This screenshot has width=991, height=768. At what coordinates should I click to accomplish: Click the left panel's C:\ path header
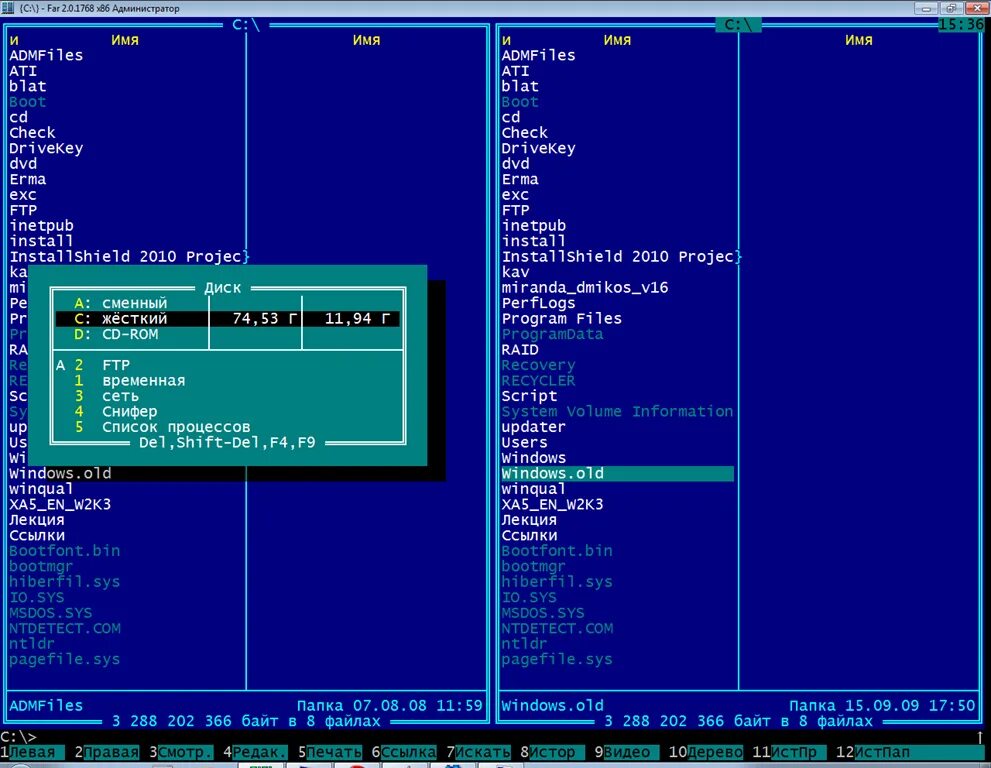246,25
